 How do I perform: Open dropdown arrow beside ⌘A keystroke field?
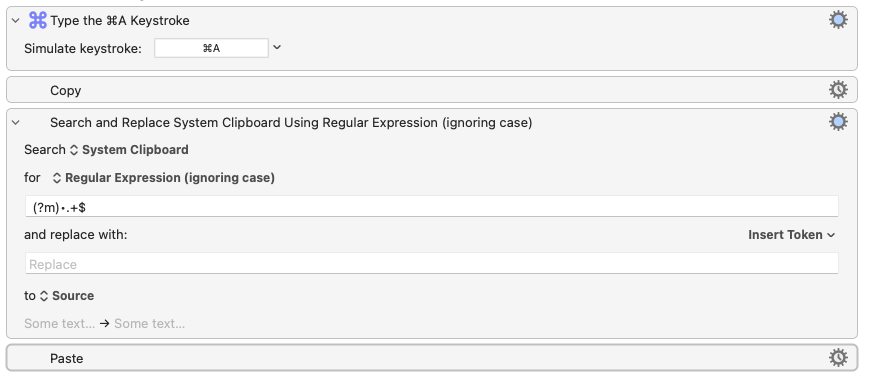coord(277,48)
